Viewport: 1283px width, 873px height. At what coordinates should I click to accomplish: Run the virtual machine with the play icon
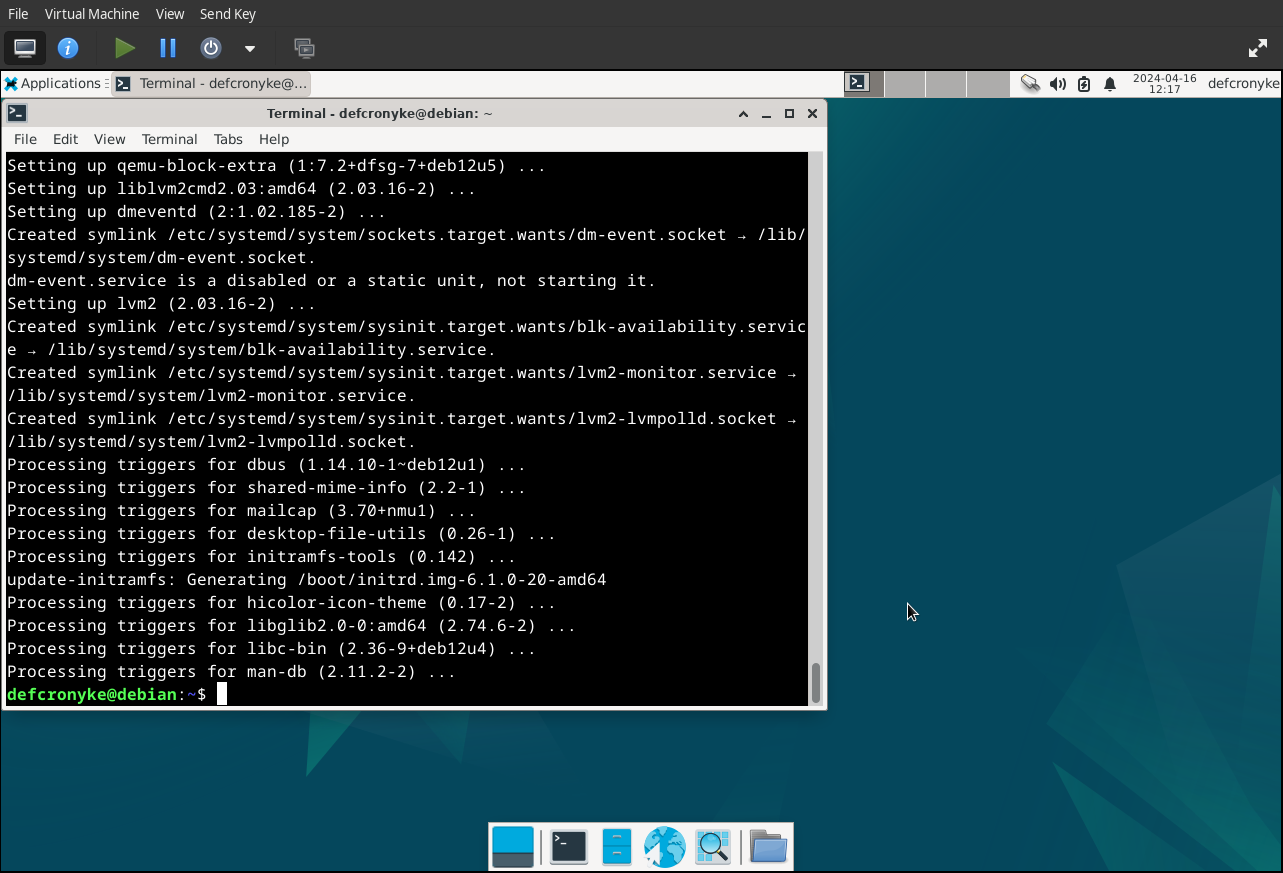click(x=123, y=47)
